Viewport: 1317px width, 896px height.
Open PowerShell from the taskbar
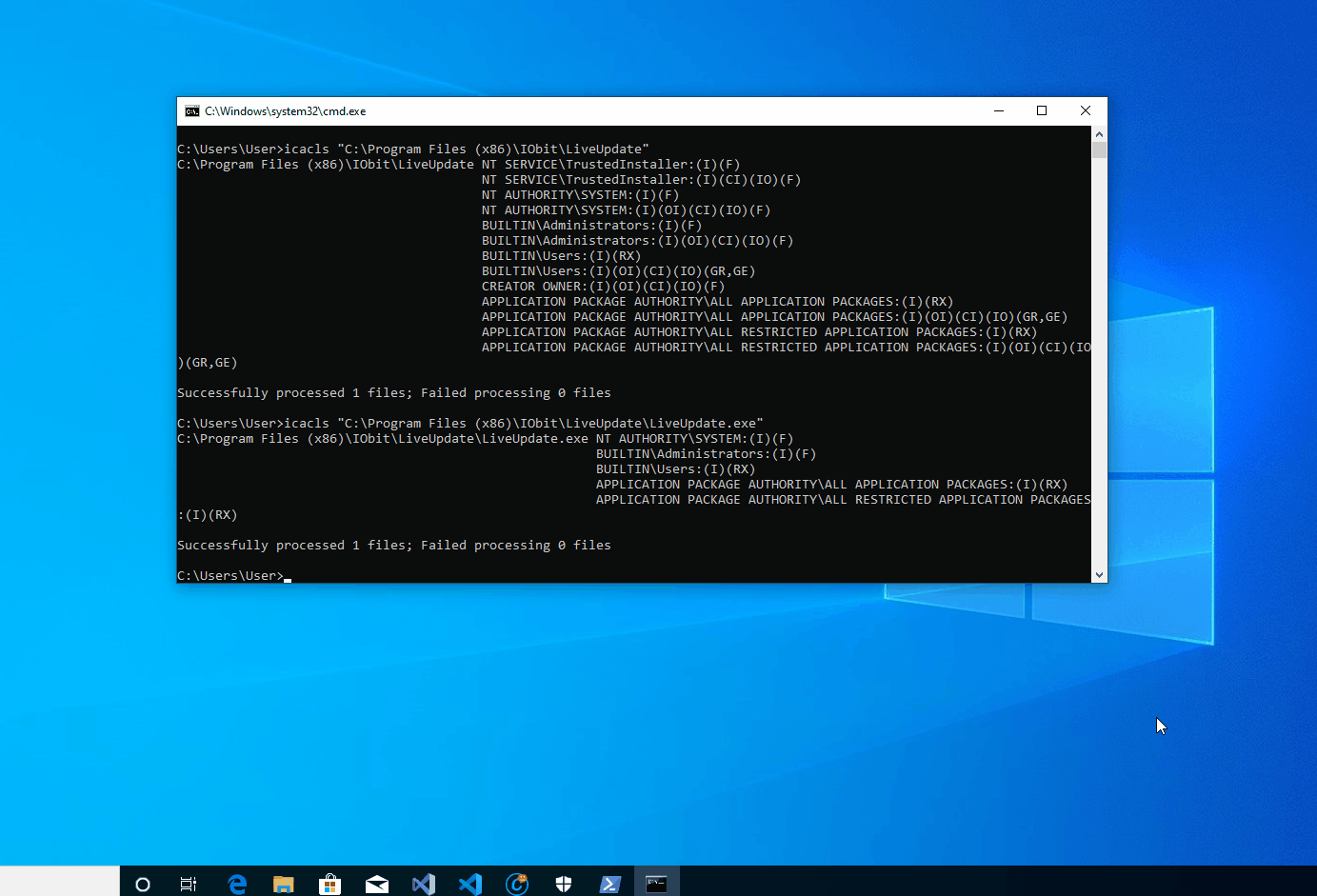(610, 885)
